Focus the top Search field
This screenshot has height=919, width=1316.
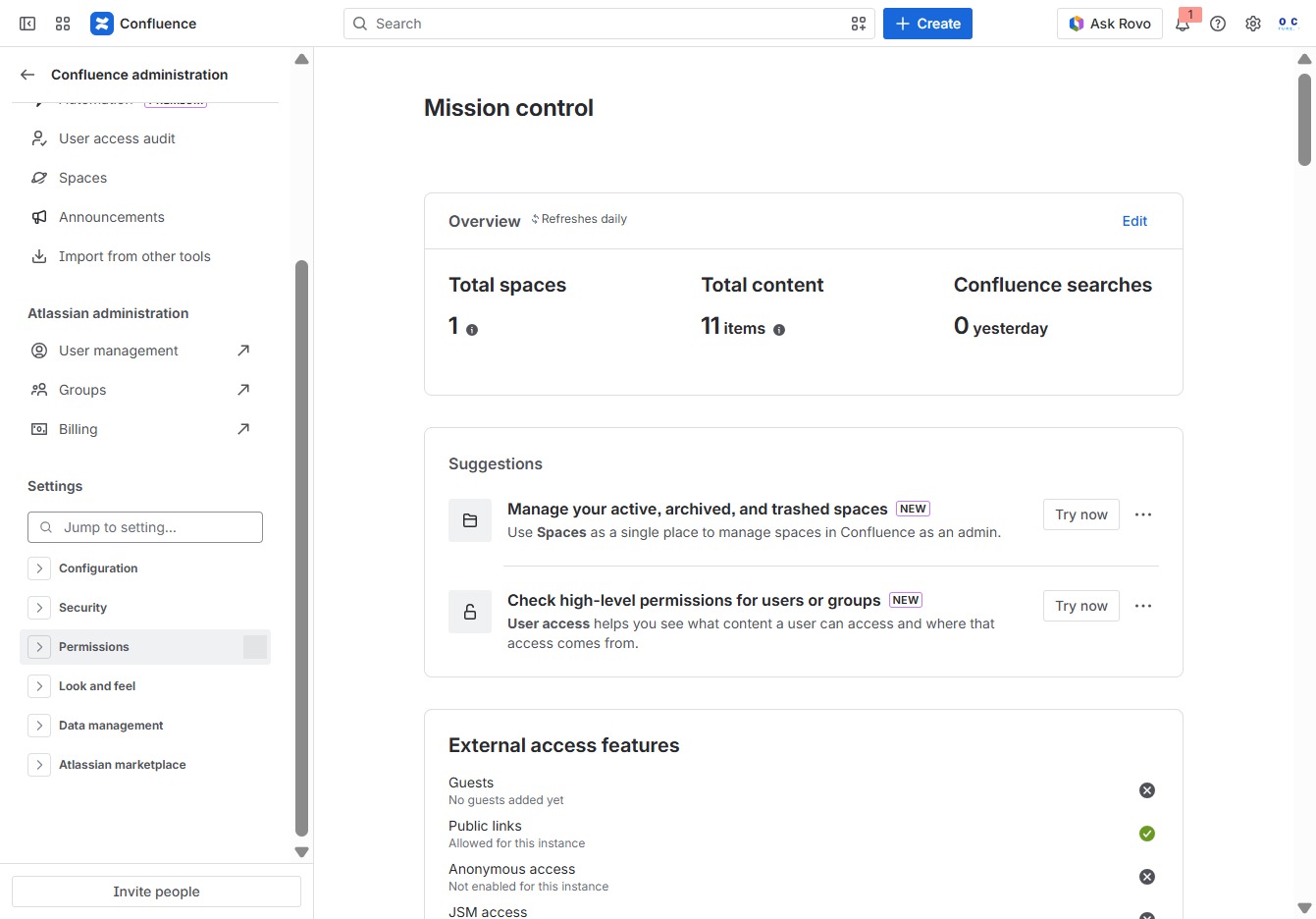[609, 24]
